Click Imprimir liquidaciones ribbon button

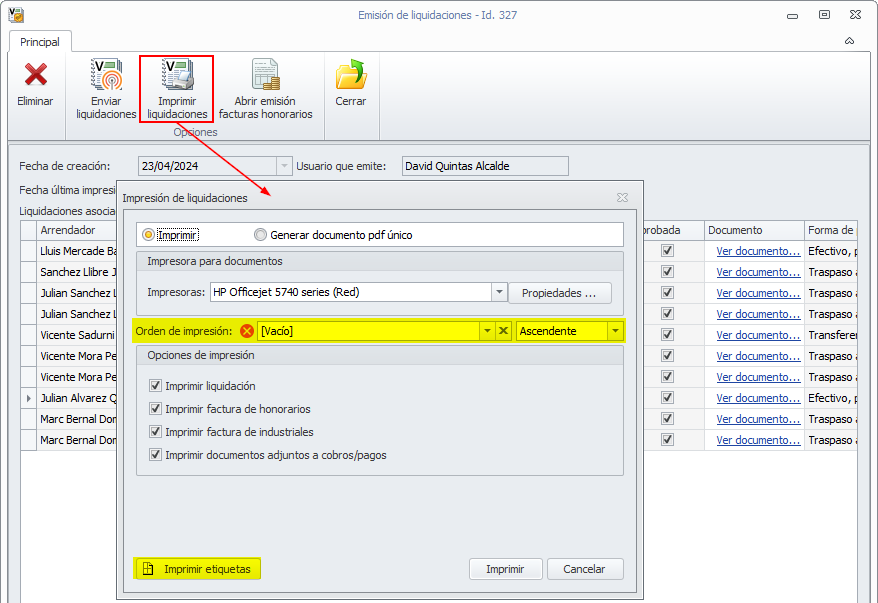177,88
